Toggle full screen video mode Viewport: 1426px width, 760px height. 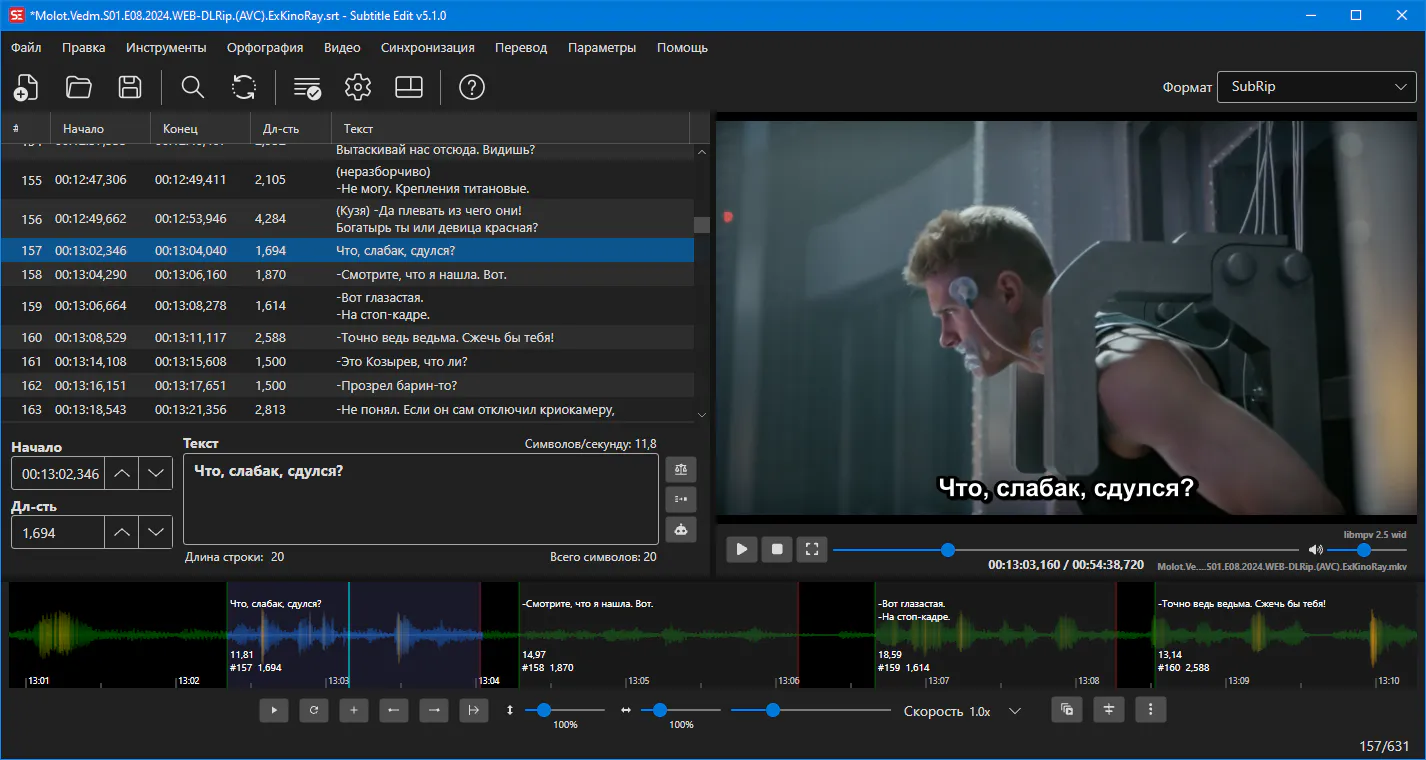(812, 549)
